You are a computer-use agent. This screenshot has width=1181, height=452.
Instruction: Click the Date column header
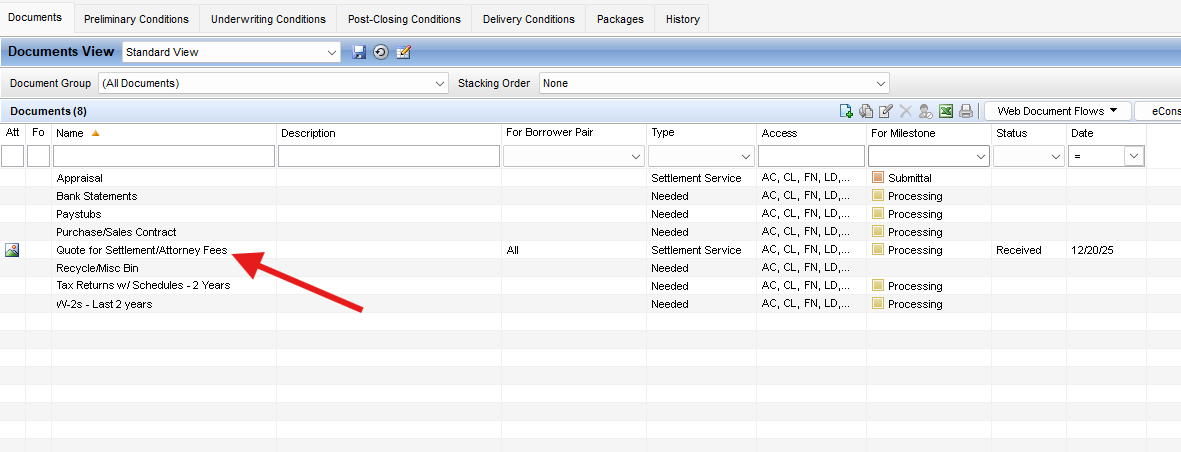click(x=1106, y=133)
